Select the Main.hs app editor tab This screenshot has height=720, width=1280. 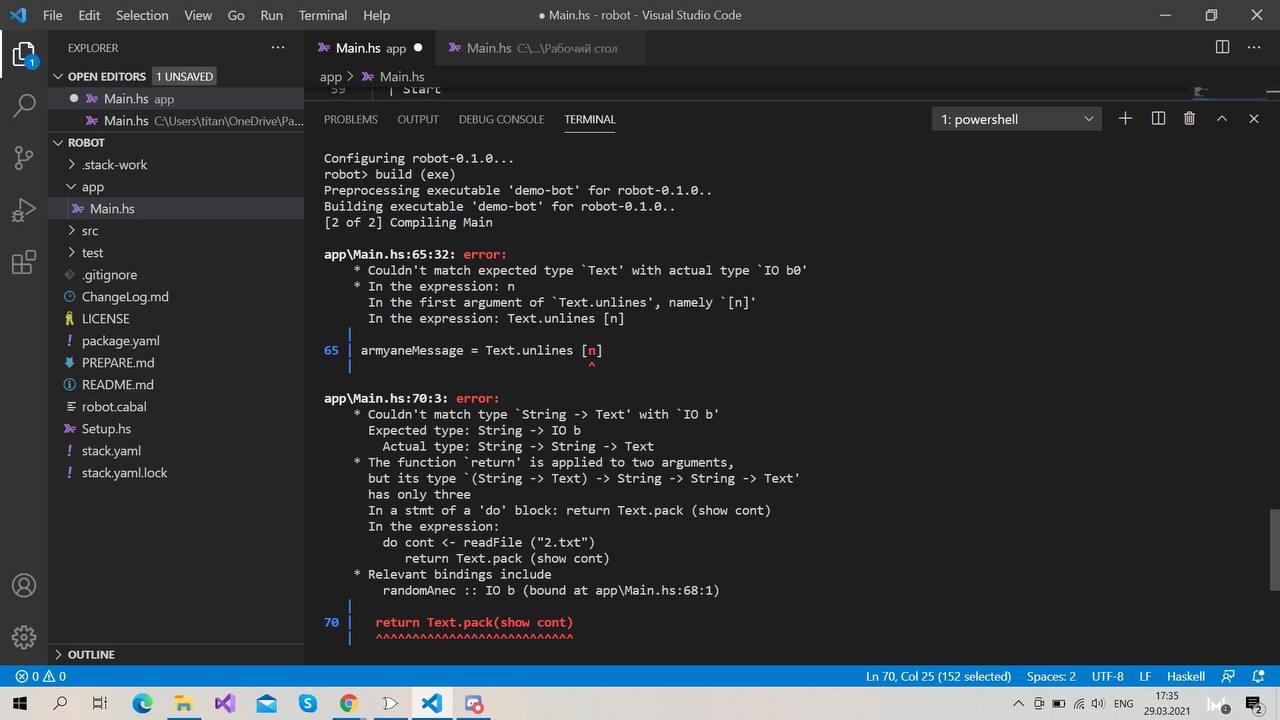[369, 48]
